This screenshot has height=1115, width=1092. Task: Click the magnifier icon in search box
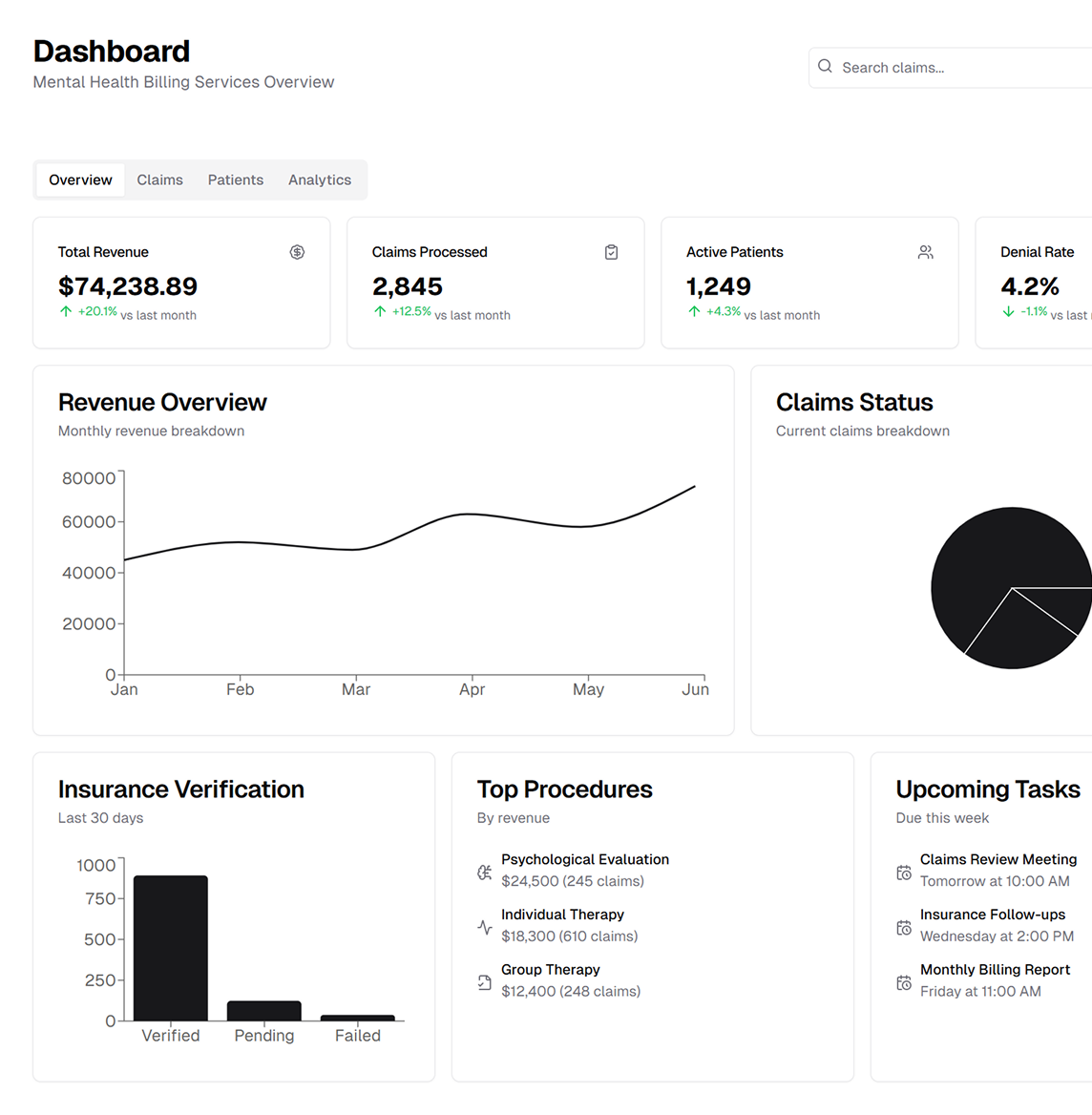click(x=826, y=67)
